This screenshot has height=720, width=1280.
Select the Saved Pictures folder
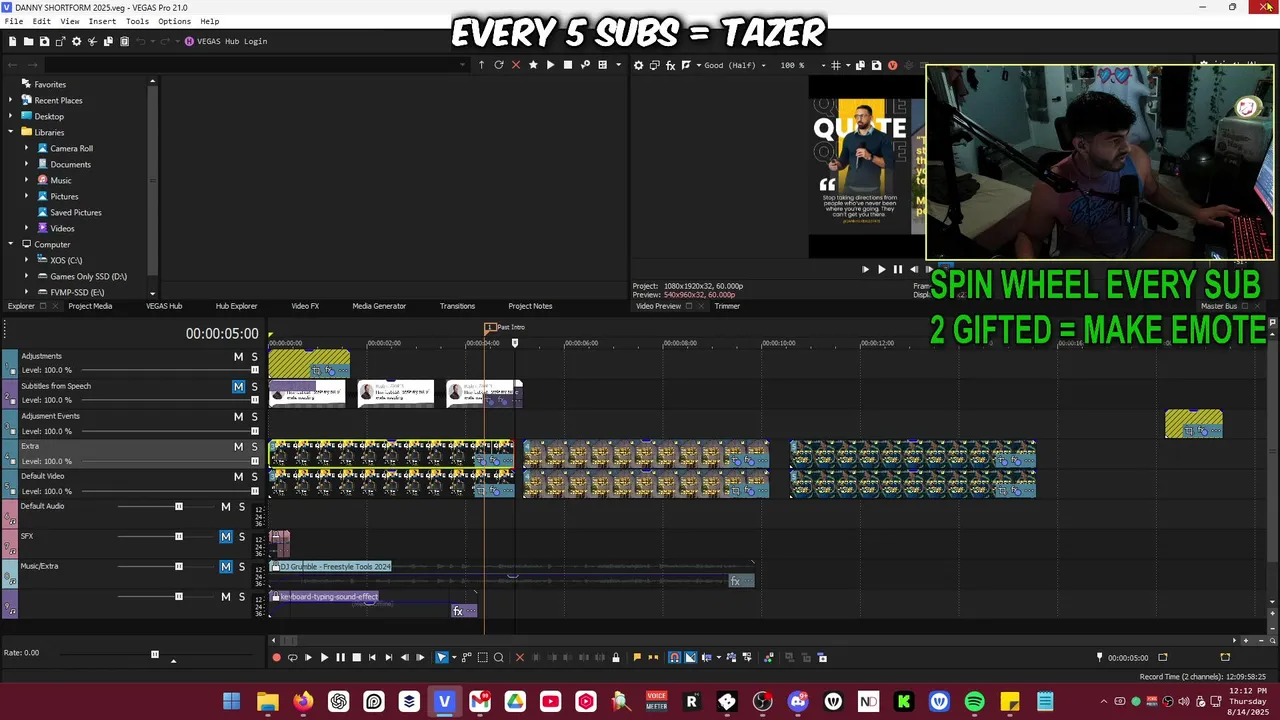[76, 212]
